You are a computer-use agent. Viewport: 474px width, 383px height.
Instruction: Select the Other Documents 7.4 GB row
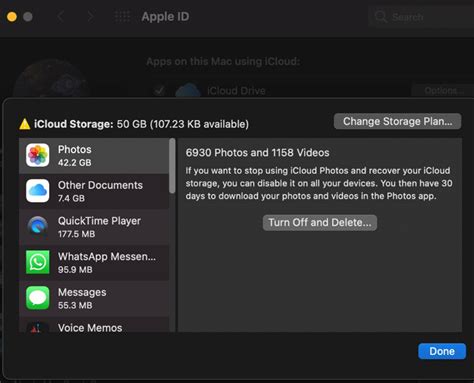click(94, 191)
